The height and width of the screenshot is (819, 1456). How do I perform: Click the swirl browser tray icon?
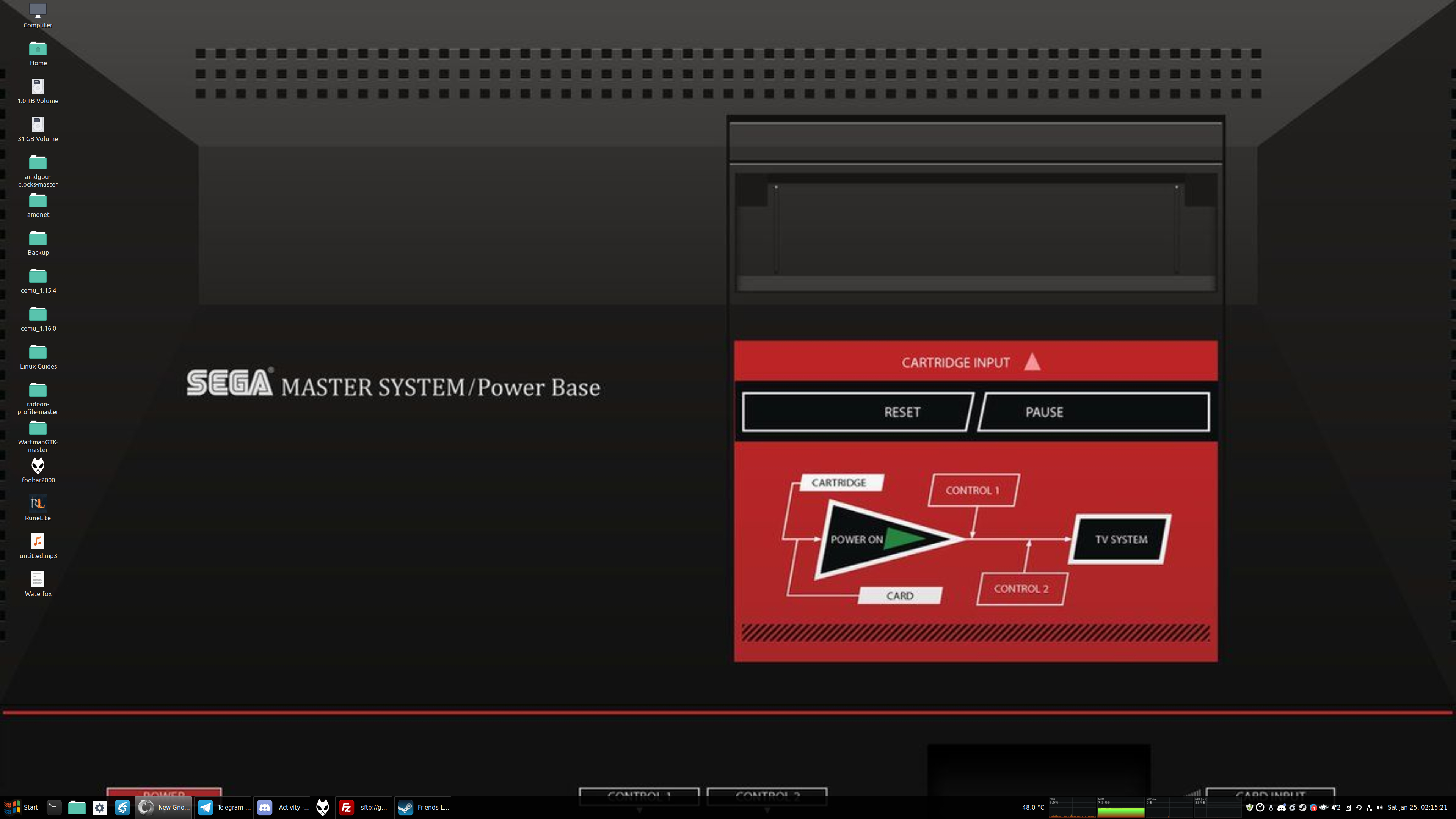pyautogui.click(x=1292, y=808)
